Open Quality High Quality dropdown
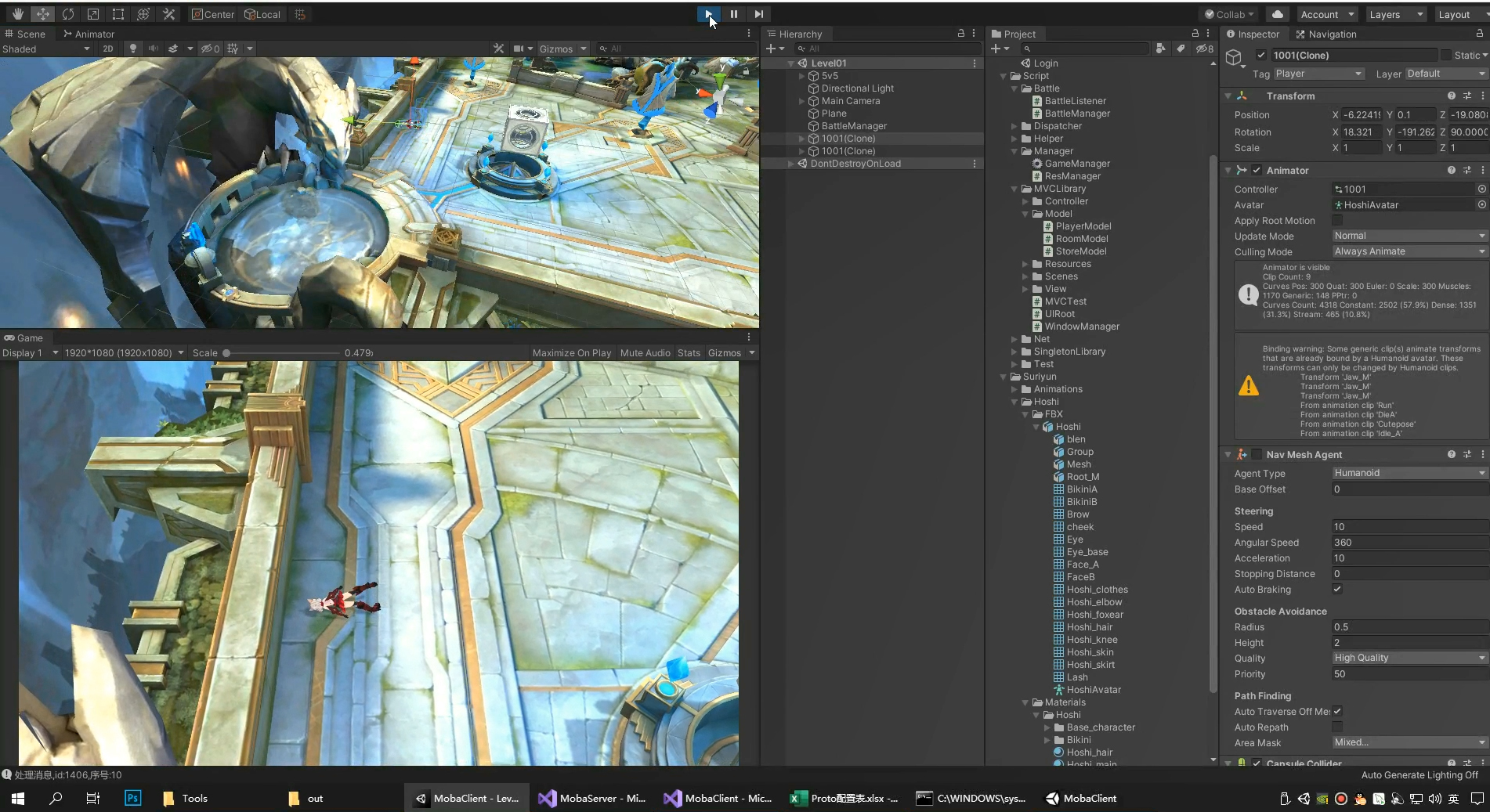 click(x=1409, y=658)
